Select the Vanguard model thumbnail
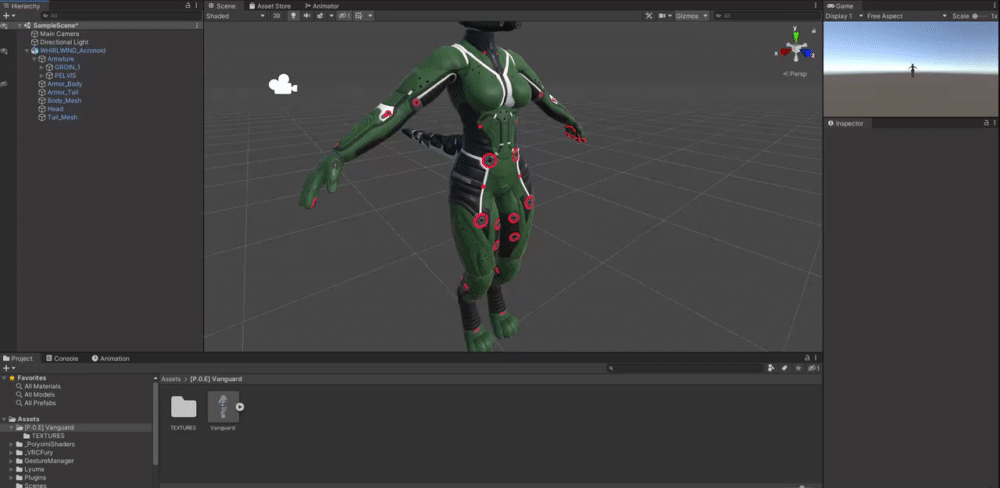 point(223,406)
